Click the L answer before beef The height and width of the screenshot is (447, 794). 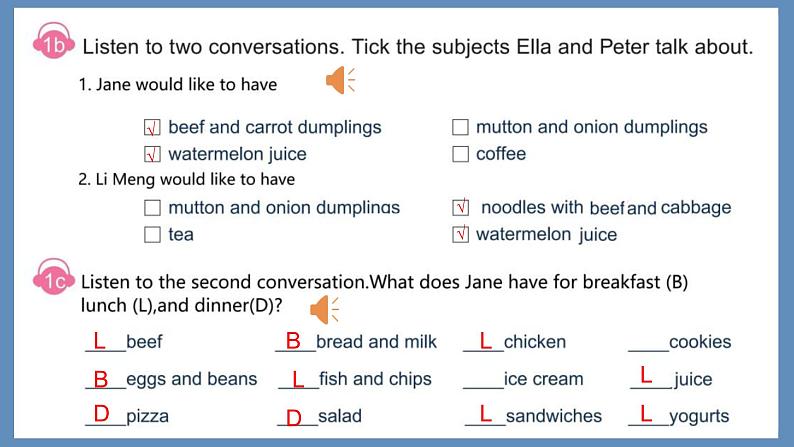pyautogui.click(x=99, y=341)
